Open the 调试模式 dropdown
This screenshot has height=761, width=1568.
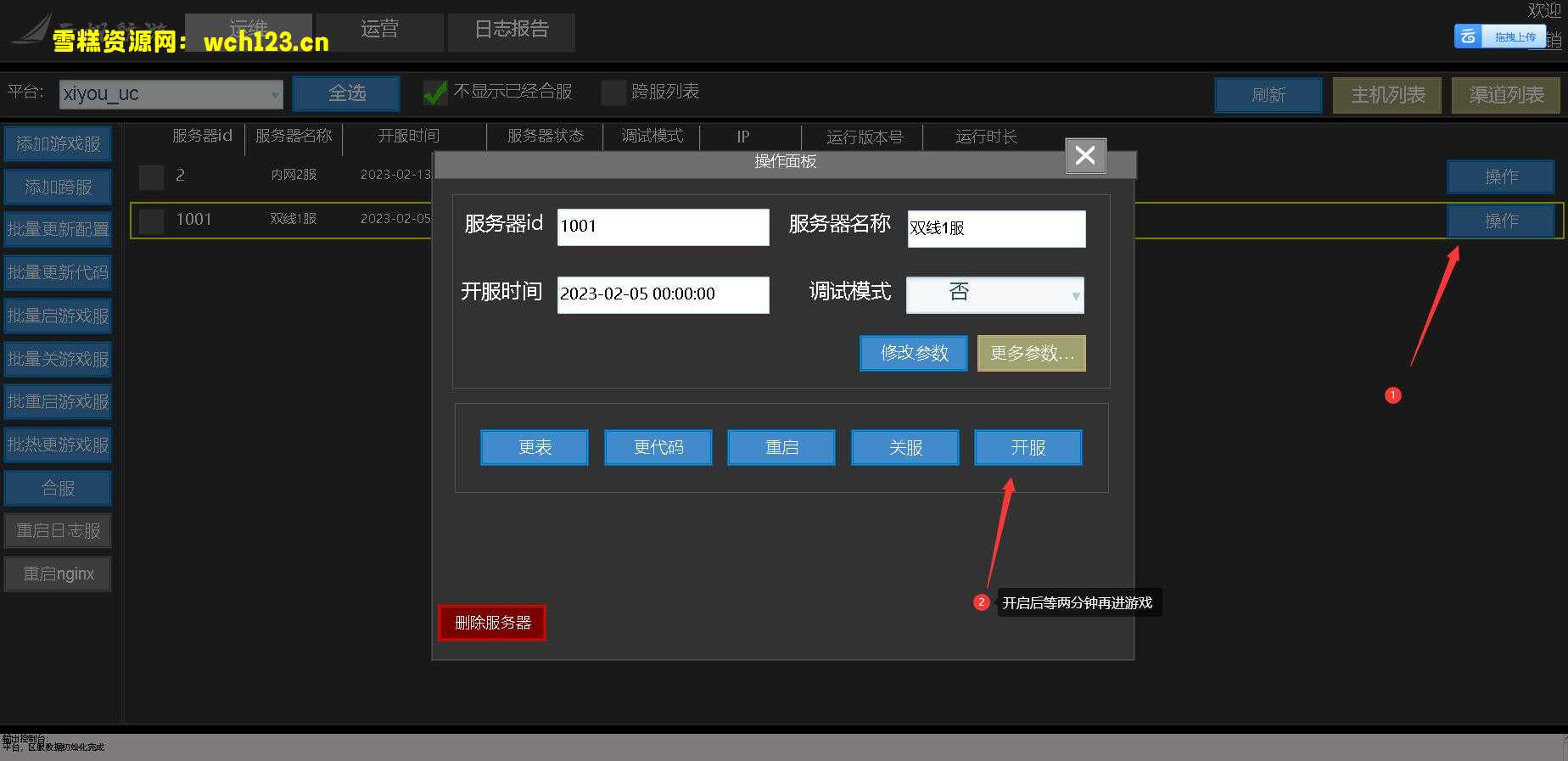tap(994, 294)
